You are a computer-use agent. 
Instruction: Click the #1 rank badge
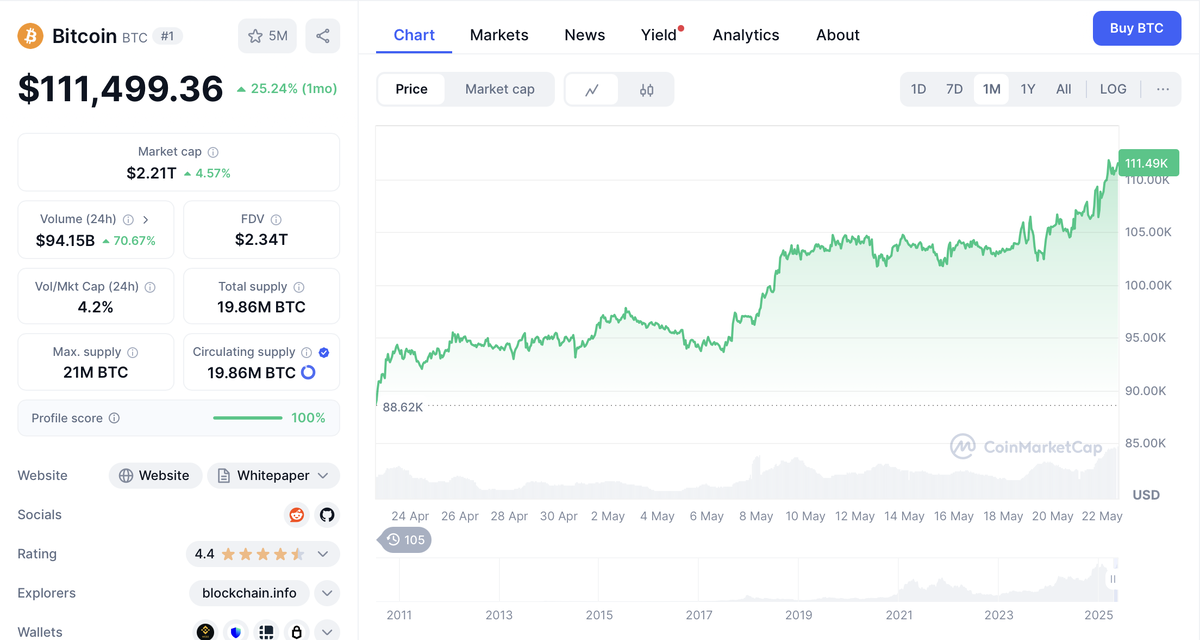click(x=168, y=36)
